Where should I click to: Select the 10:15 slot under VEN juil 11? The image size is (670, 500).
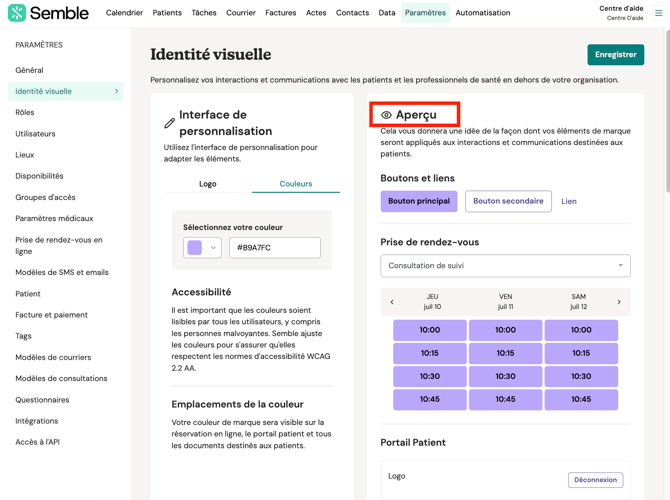pos(505,353)
